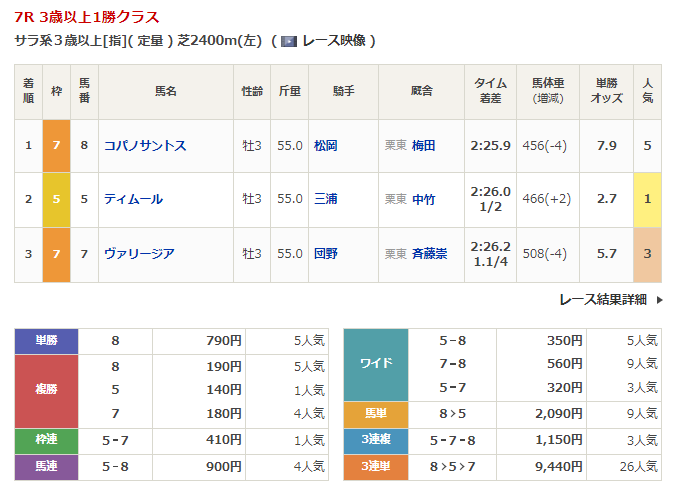
Task: Click orange frame 7 box in コパノサントス row
Action: point(56,146)
